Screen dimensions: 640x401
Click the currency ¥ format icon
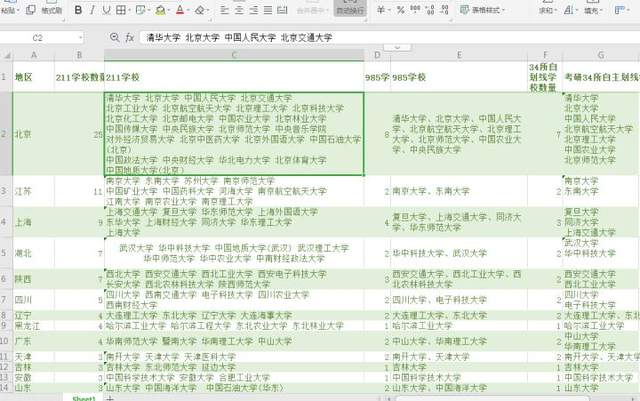pyautogui.click(x=380, y=10)
